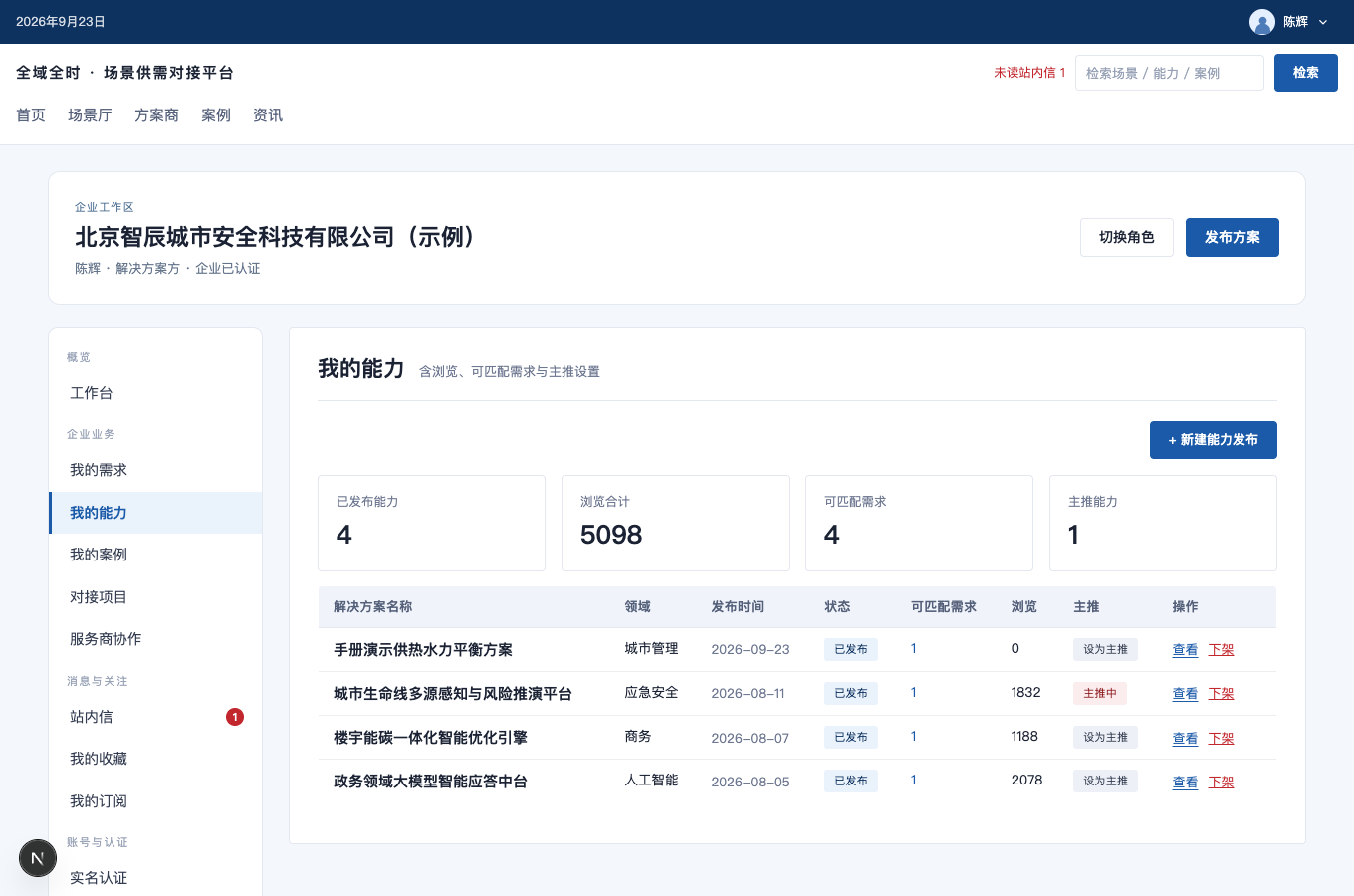Open the 首页 nav item

point(31,115)
